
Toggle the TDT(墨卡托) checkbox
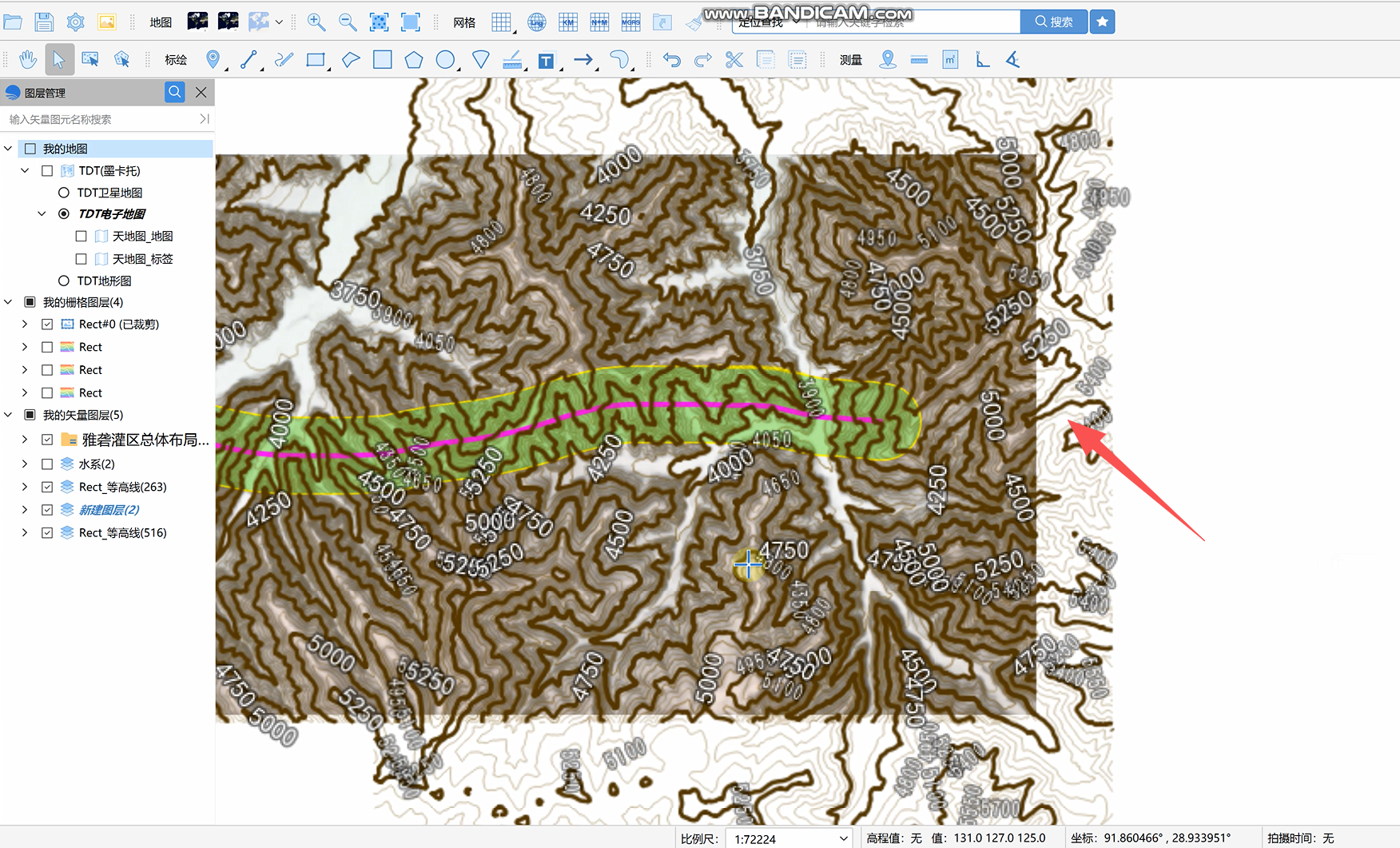47,170
